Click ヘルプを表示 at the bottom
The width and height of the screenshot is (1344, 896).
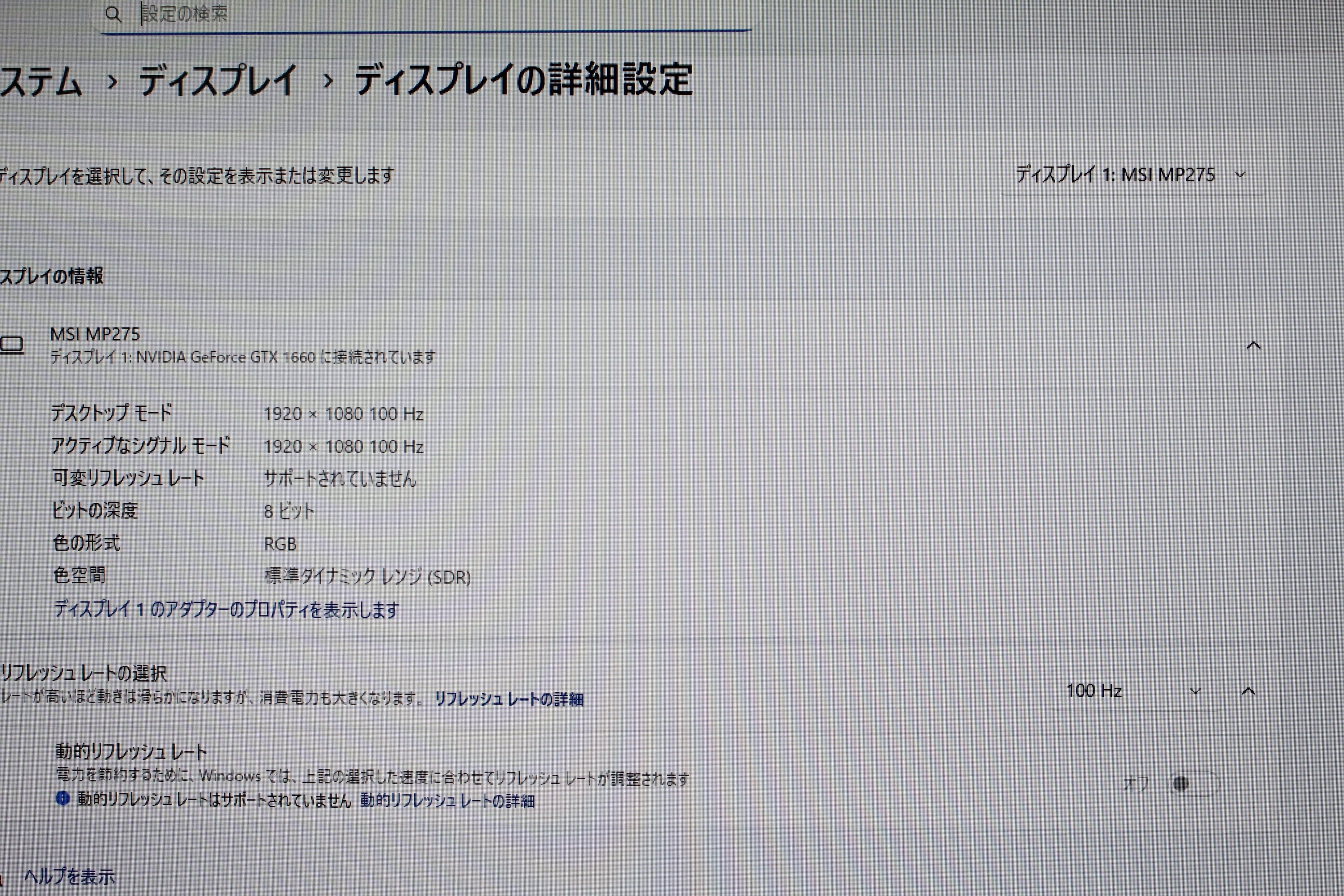click(69, 877)
